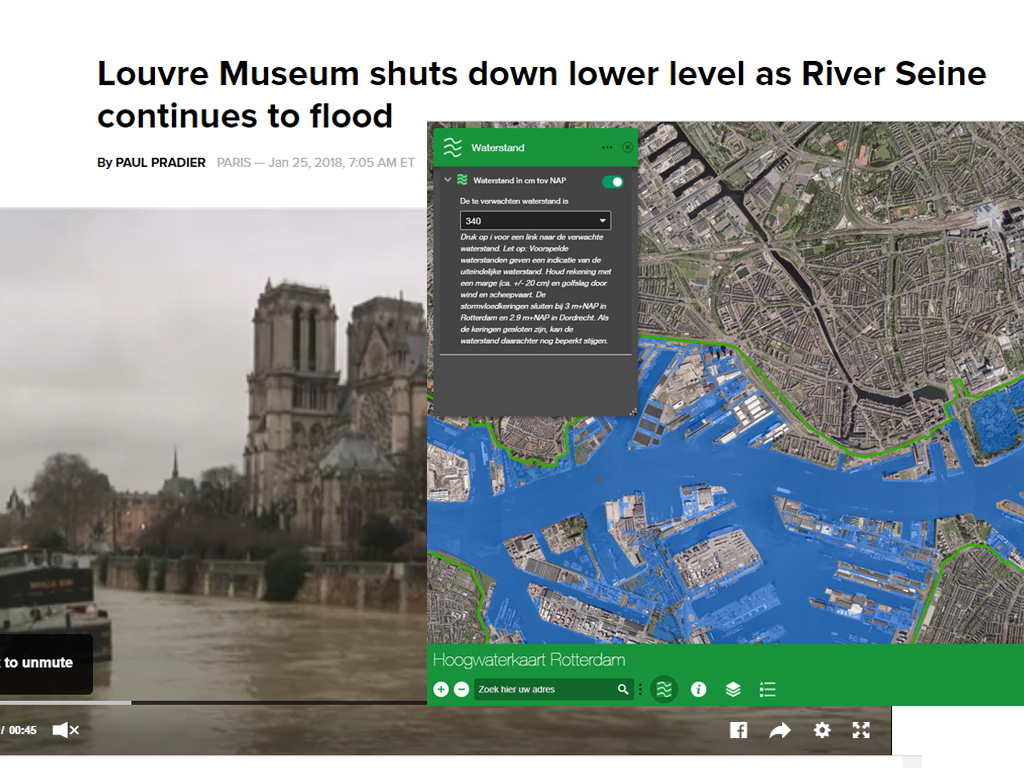This screenshot has width=1024, height=768.
Task: Open the map legend list widget
Action: [767, 689]
